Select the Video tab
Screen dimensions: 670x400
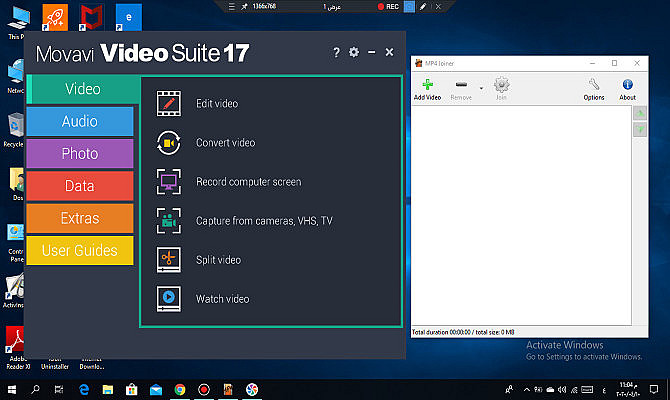tap(83, 89)
